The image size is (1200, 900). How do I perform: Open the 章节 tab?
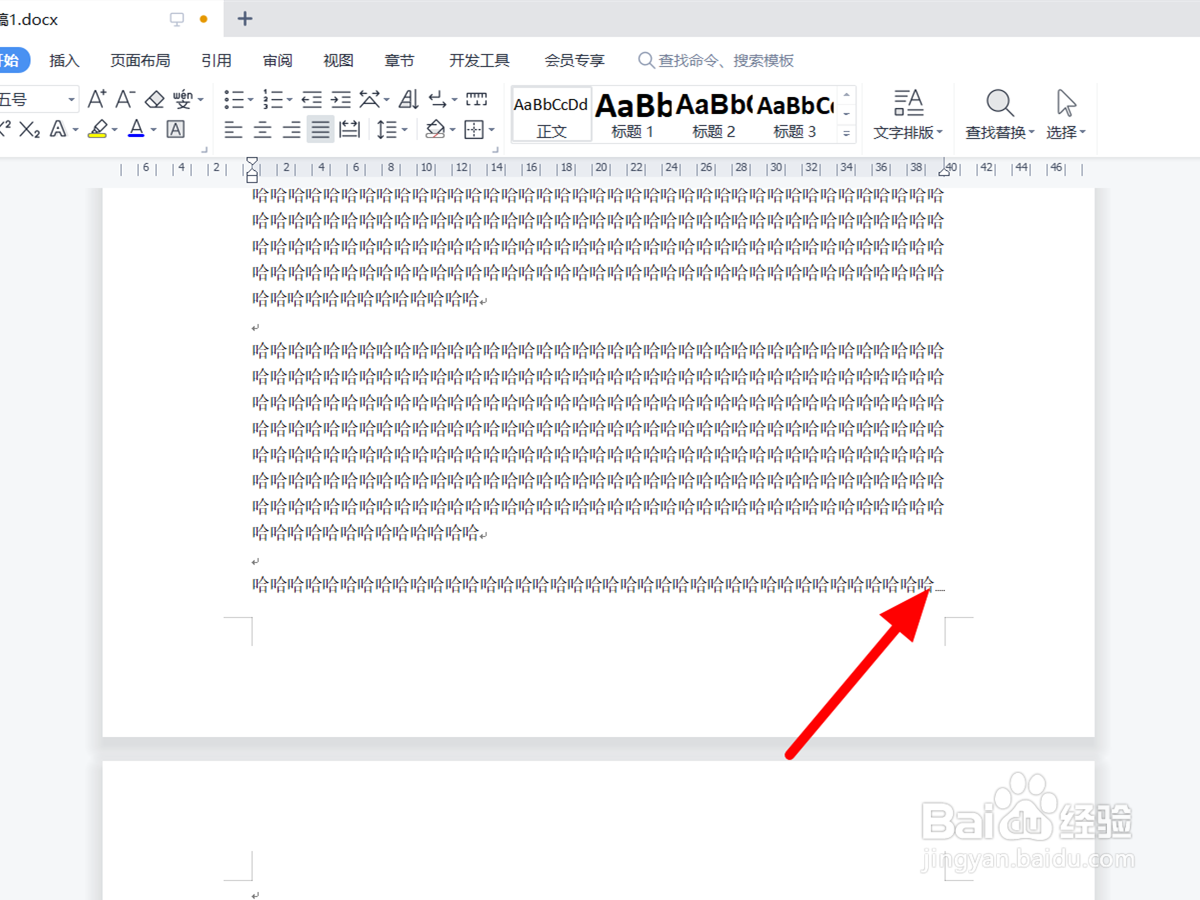click(399, 61)
